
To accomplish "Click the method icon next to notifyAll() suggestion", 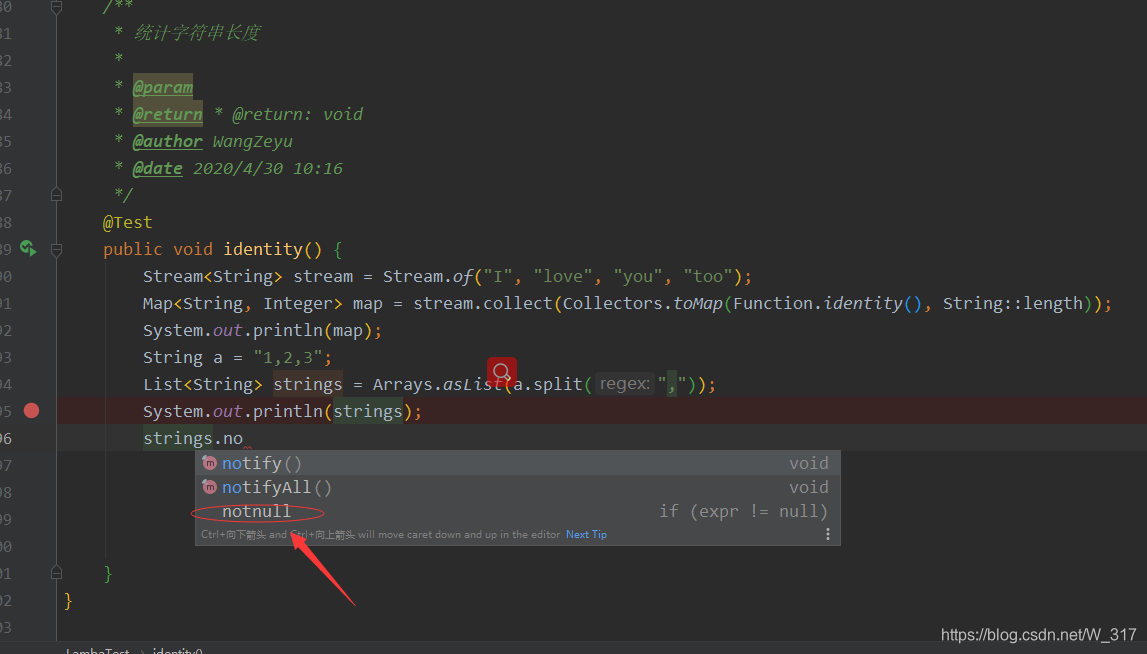I will coord(209,487).
